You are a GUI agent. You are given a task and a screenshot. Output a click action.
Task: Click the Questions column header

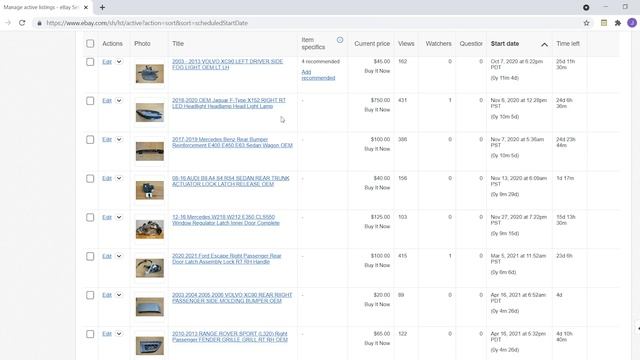(x=471, y=44)
